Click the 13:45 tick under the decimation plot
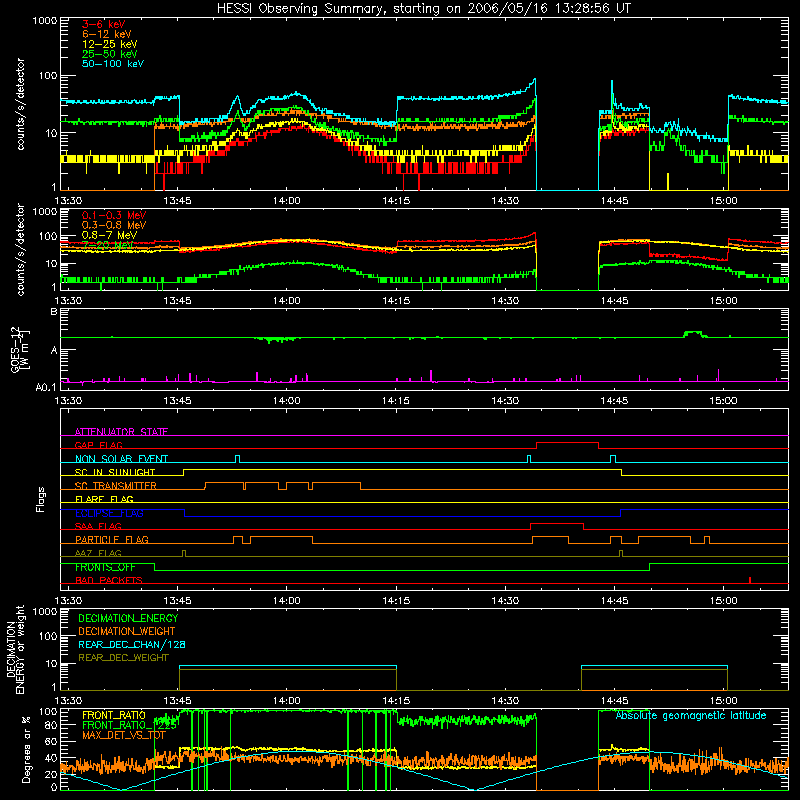The width and height of the screenshot is (800, 800). tap(177, 701)
